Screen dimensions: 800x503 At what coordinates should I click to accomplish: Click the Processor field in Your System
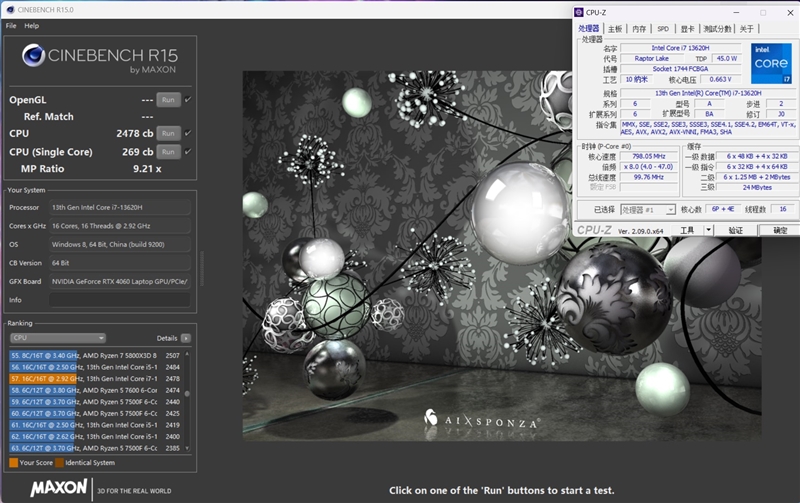click(x=120, y=207)
